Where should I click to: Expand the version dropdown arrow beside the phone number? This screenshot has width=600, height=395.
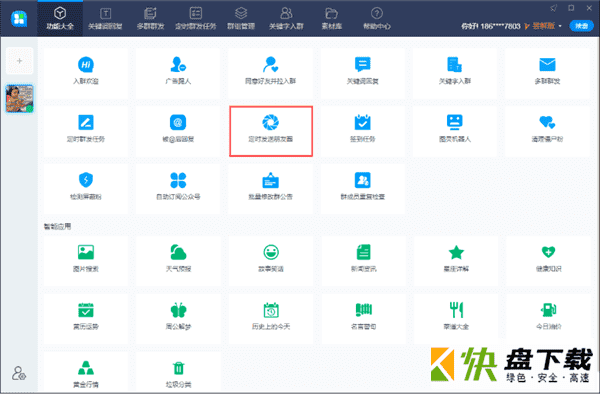(x=560, y=26)
